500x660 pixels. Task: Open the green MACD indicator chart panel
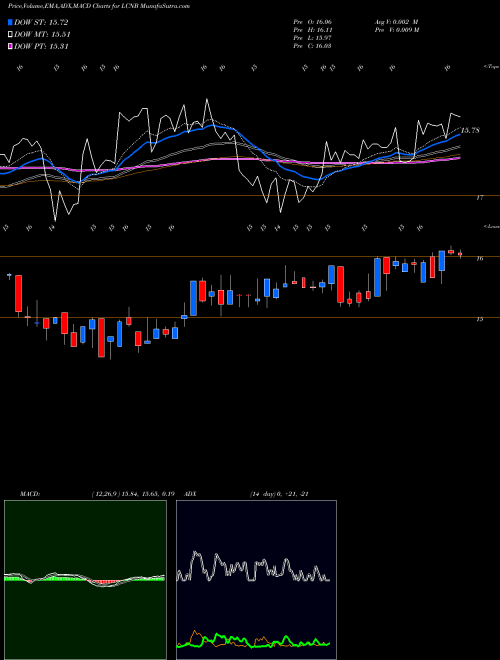(85, 580)
